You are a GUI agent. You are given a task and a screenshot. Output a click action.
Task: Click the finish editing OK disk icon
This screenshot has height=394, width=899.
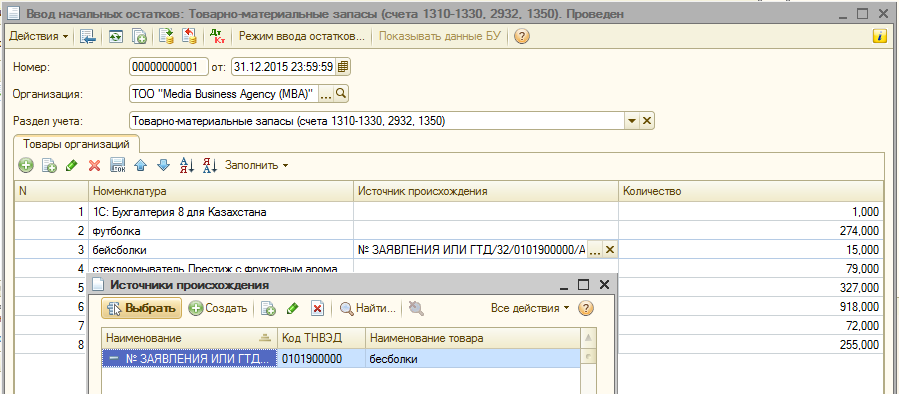pyautogui.click(x=118, y=166)
